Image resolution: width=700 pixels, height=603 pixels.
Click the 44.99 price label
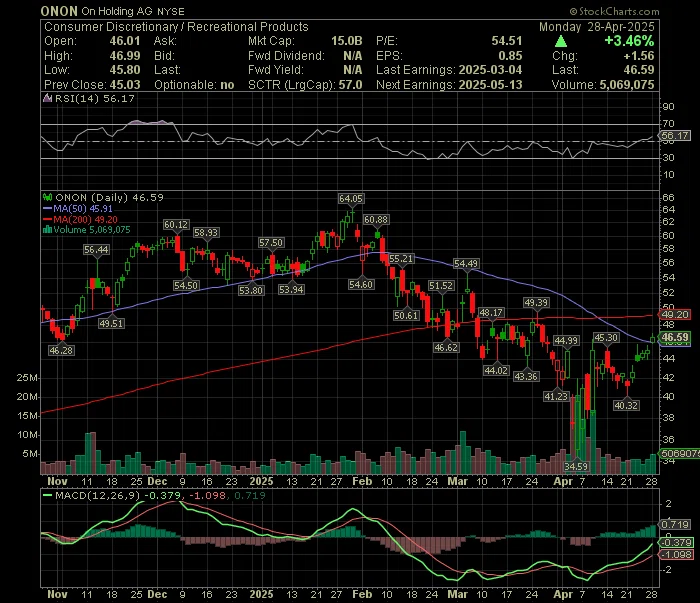tap(566, 341)
